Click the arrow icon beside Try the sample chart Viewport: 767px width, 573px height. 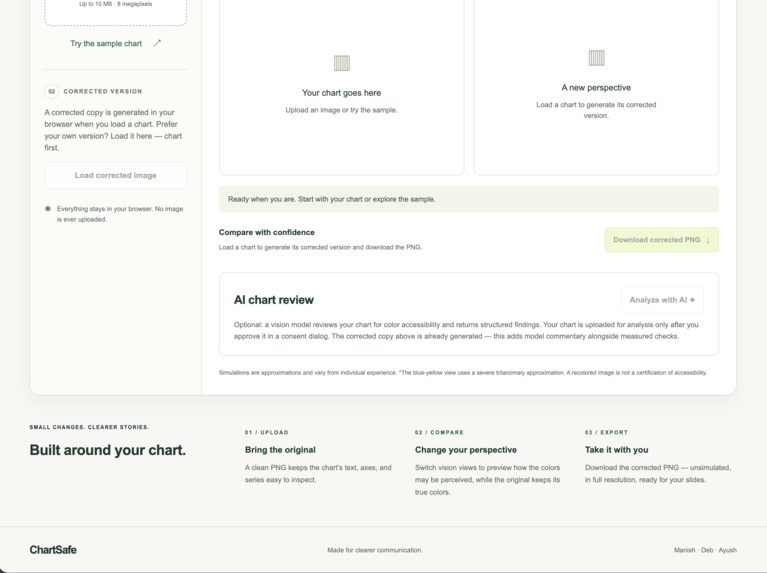(157, 44)
